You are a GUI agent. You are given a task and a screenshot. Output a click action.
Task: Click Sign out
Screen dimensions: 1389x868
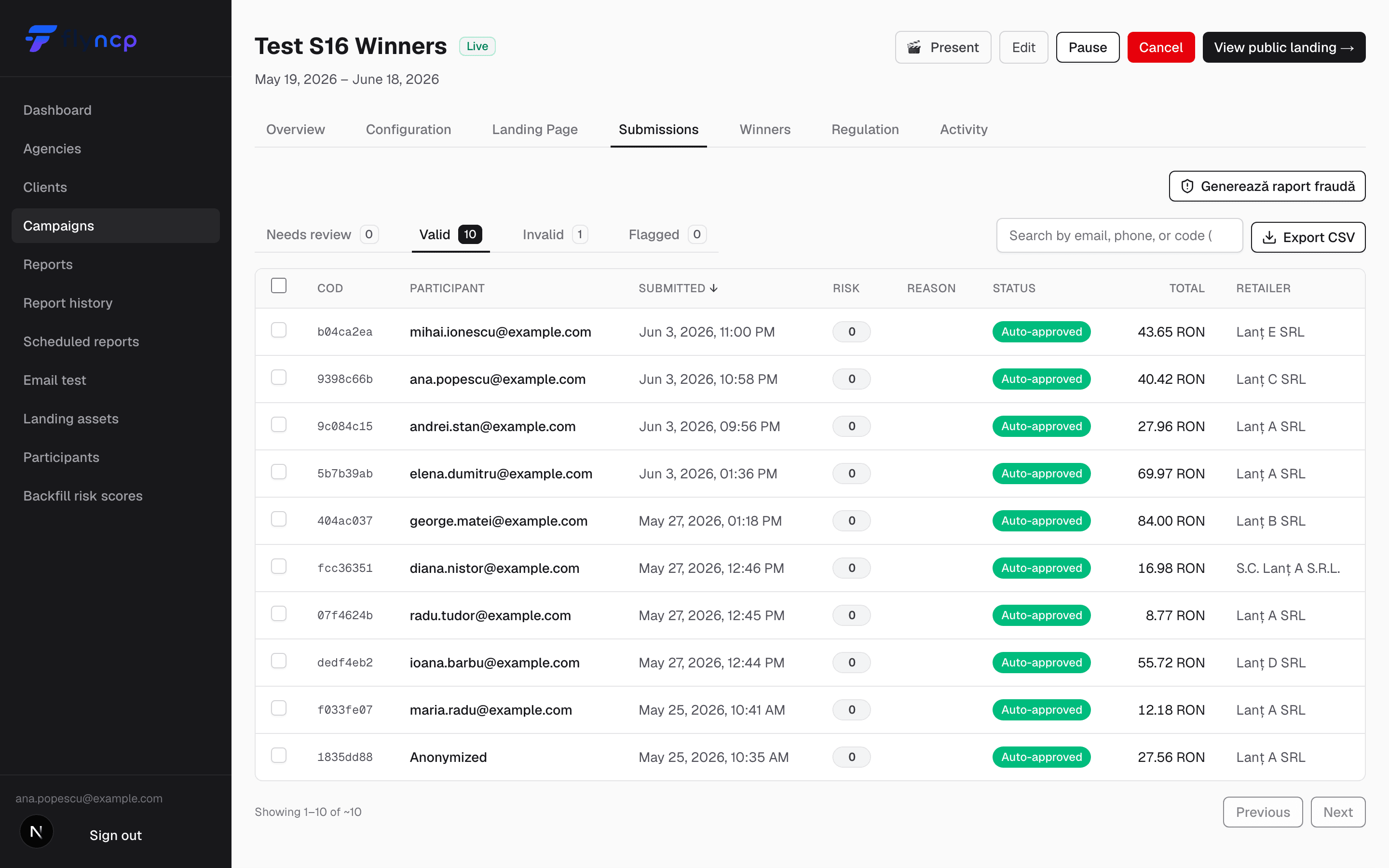point(115,835)
